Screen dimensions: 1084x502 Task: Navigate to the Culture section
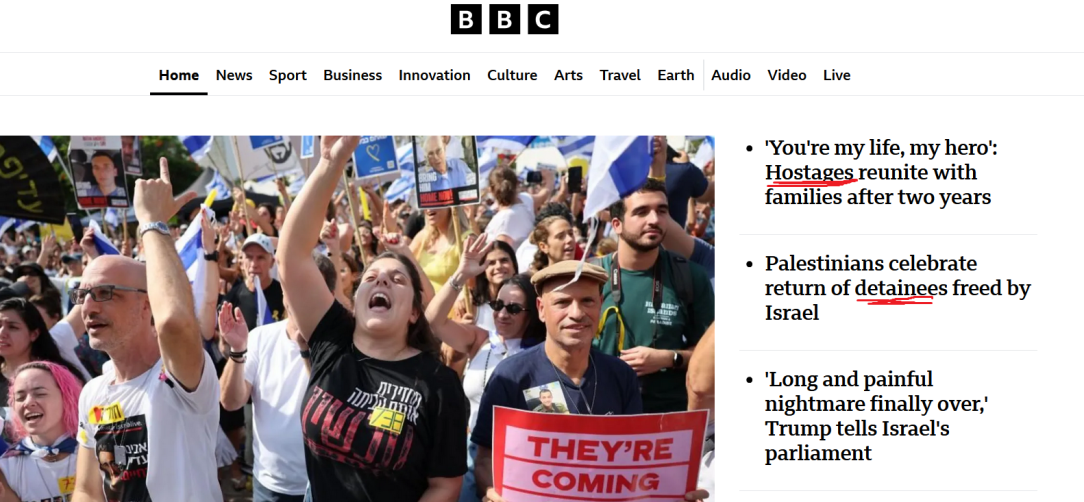click(512, 75)
